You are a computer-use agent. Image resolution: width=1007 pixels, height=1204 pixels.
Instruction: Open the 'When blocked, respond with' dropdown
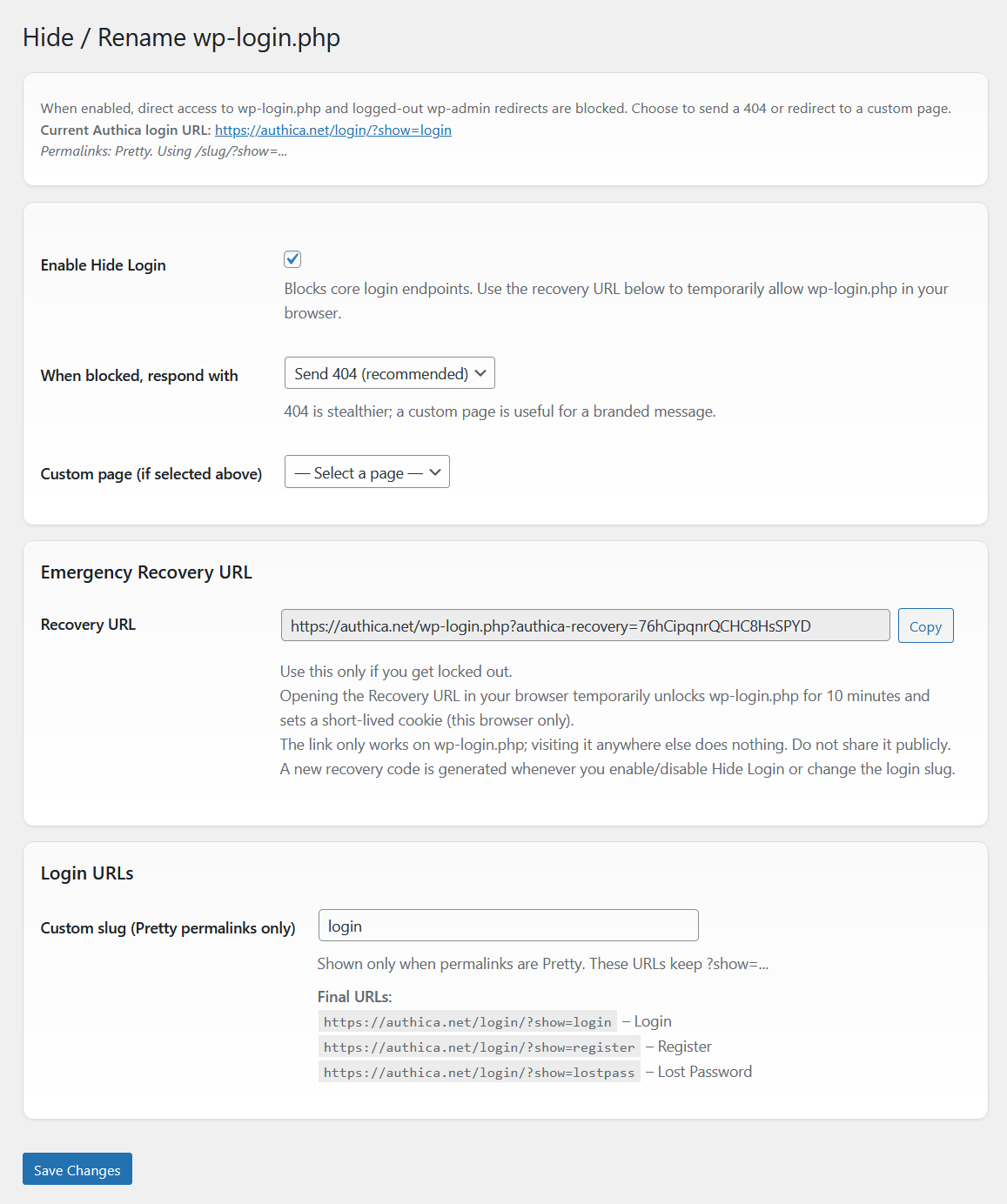[x=389, y=372]
